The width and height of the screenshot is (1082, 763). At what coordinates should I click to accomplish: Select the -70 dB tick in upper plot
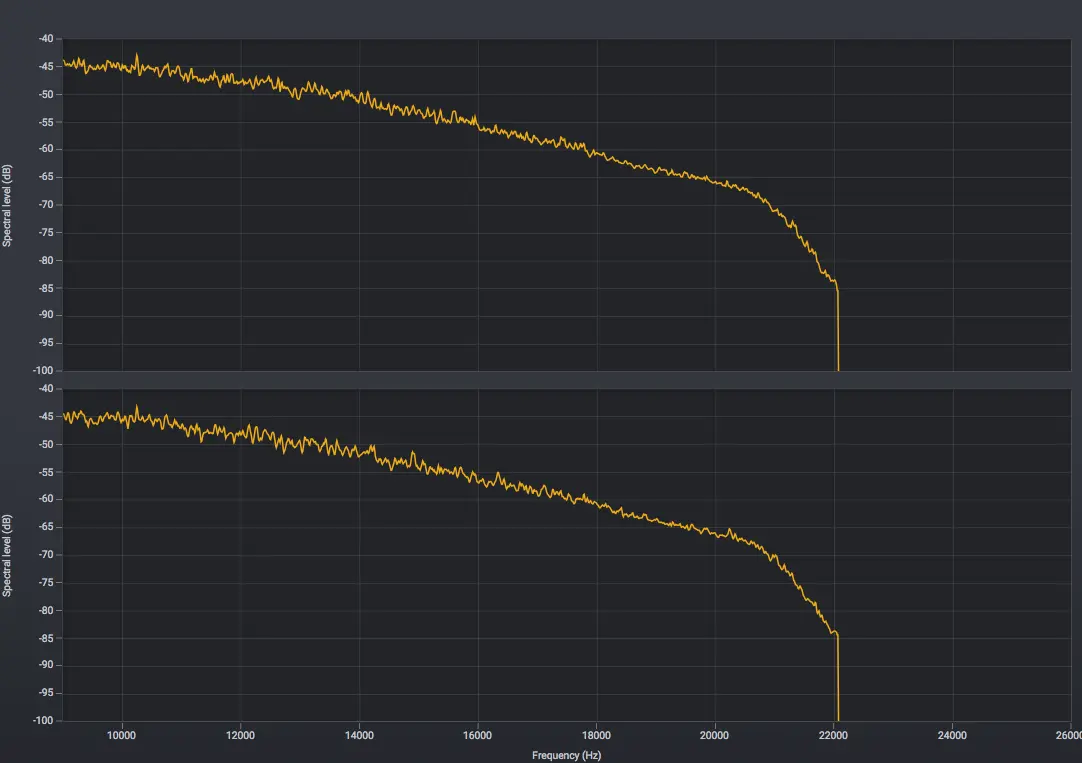point(46,205)
